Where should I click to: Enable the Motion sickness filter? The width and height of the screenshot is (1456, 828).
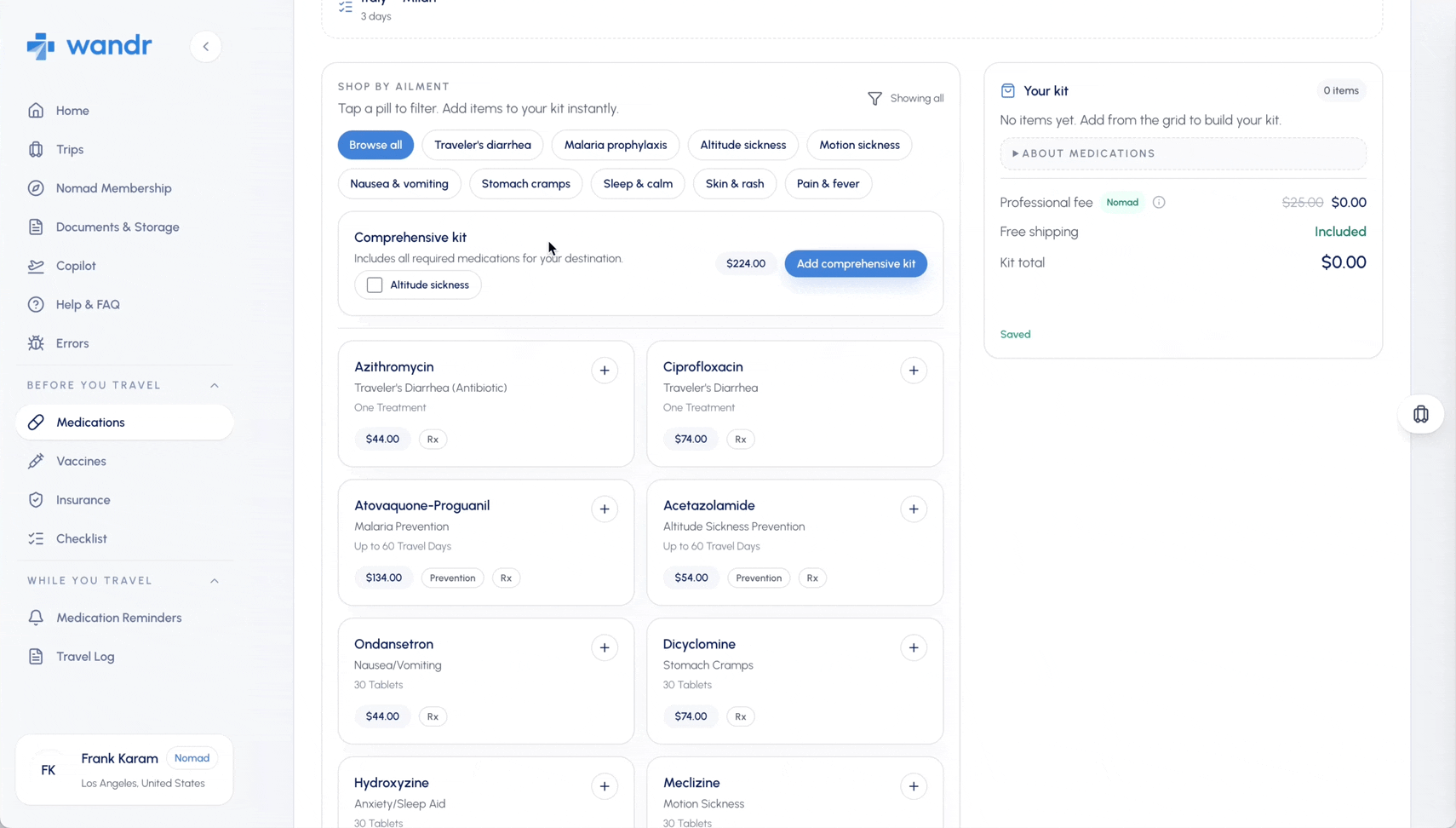pyautogui.click(x=859, y=145)
